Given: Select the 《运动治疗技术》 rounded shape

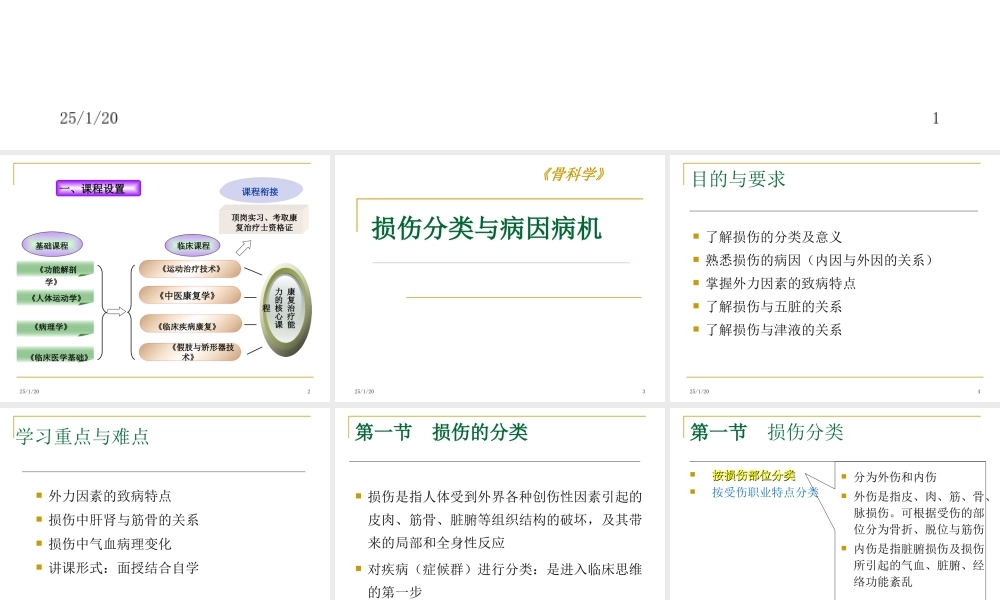Looking at the screenshot, I should pyautogui.click(x=193, y=268).
